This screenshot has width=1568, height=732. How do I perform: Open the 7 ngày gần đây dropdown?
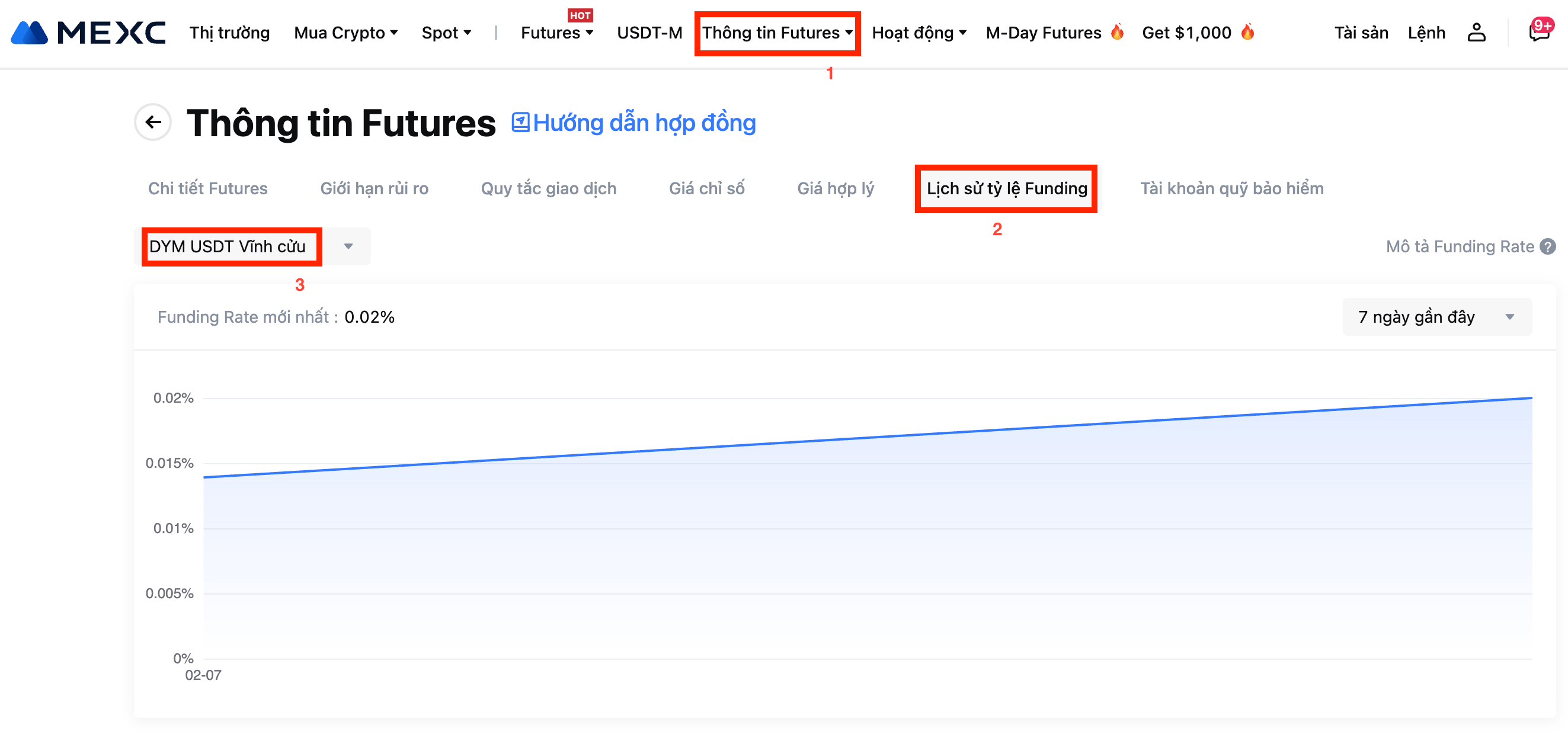click(1436, 317)
